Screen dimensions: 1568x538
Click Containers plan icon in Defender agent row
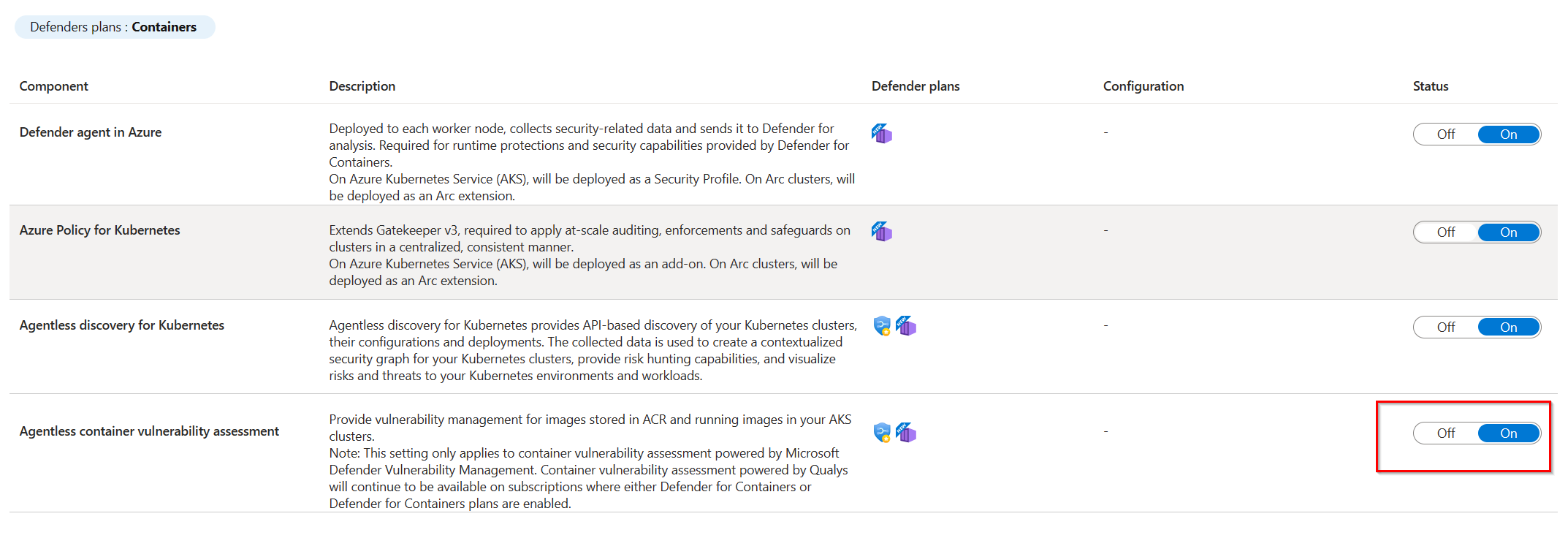882,134
